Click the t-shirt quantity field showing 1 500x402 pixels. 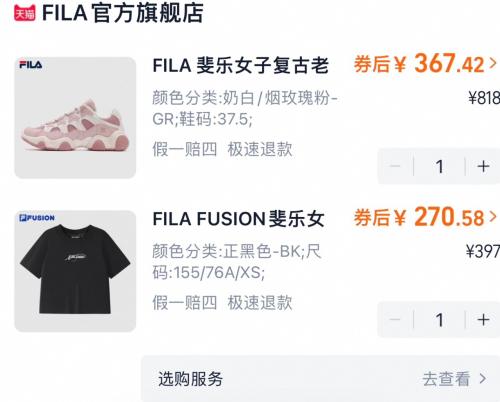pos(440,320)
